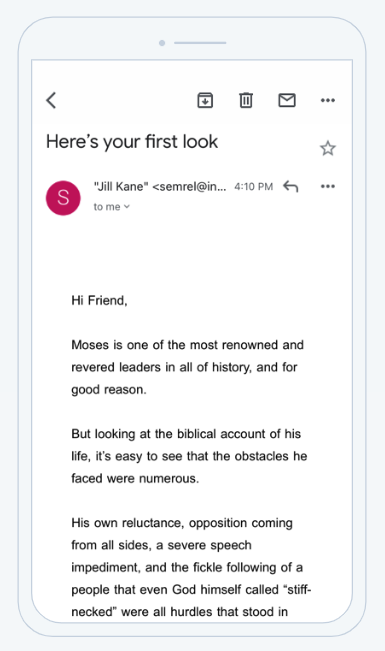
Task: Open the top toolbar three-dot menu
Action: tap(328, 100)
